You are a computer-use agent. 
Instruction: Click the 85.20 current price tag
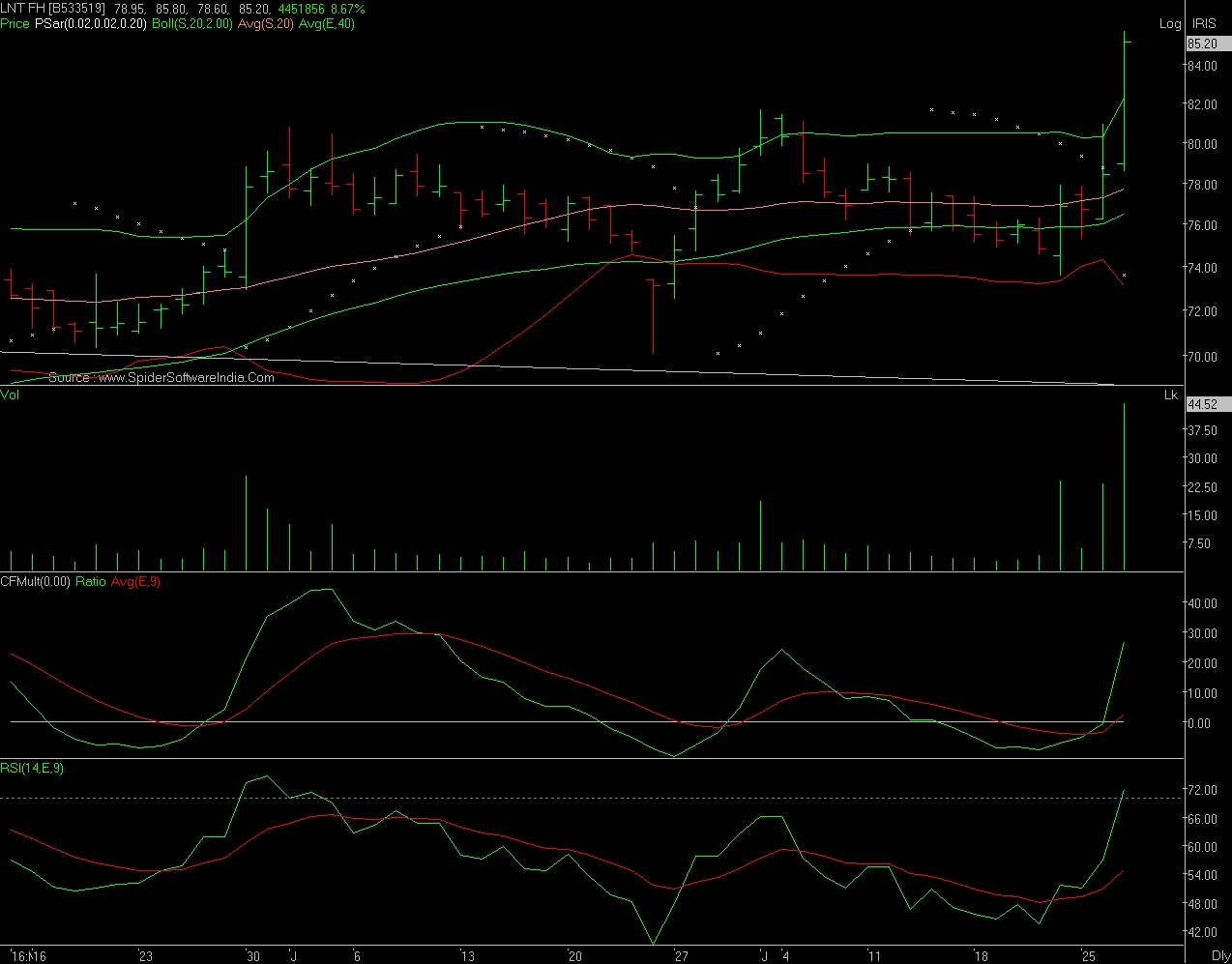[1203, 44]
